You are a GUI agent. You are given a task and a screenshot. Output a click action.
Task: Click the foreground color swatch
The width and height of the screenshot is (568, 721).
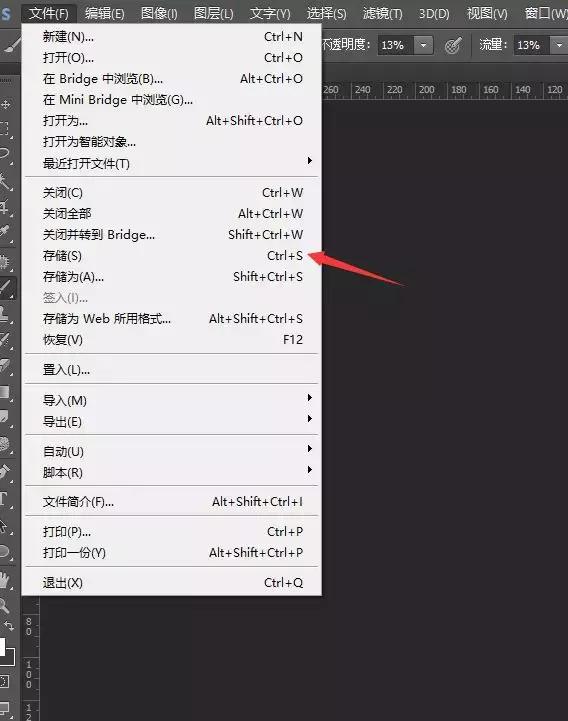point(2,647)
